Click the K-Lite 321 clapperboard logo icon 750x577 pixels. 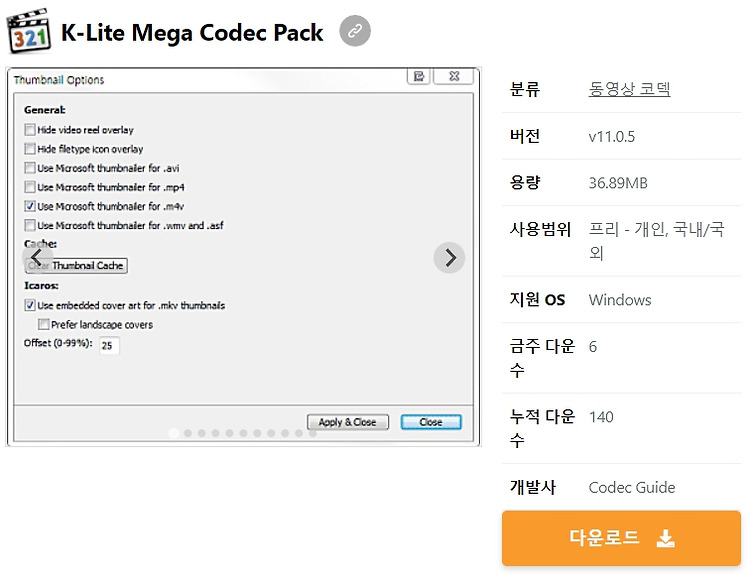point(28,31)
